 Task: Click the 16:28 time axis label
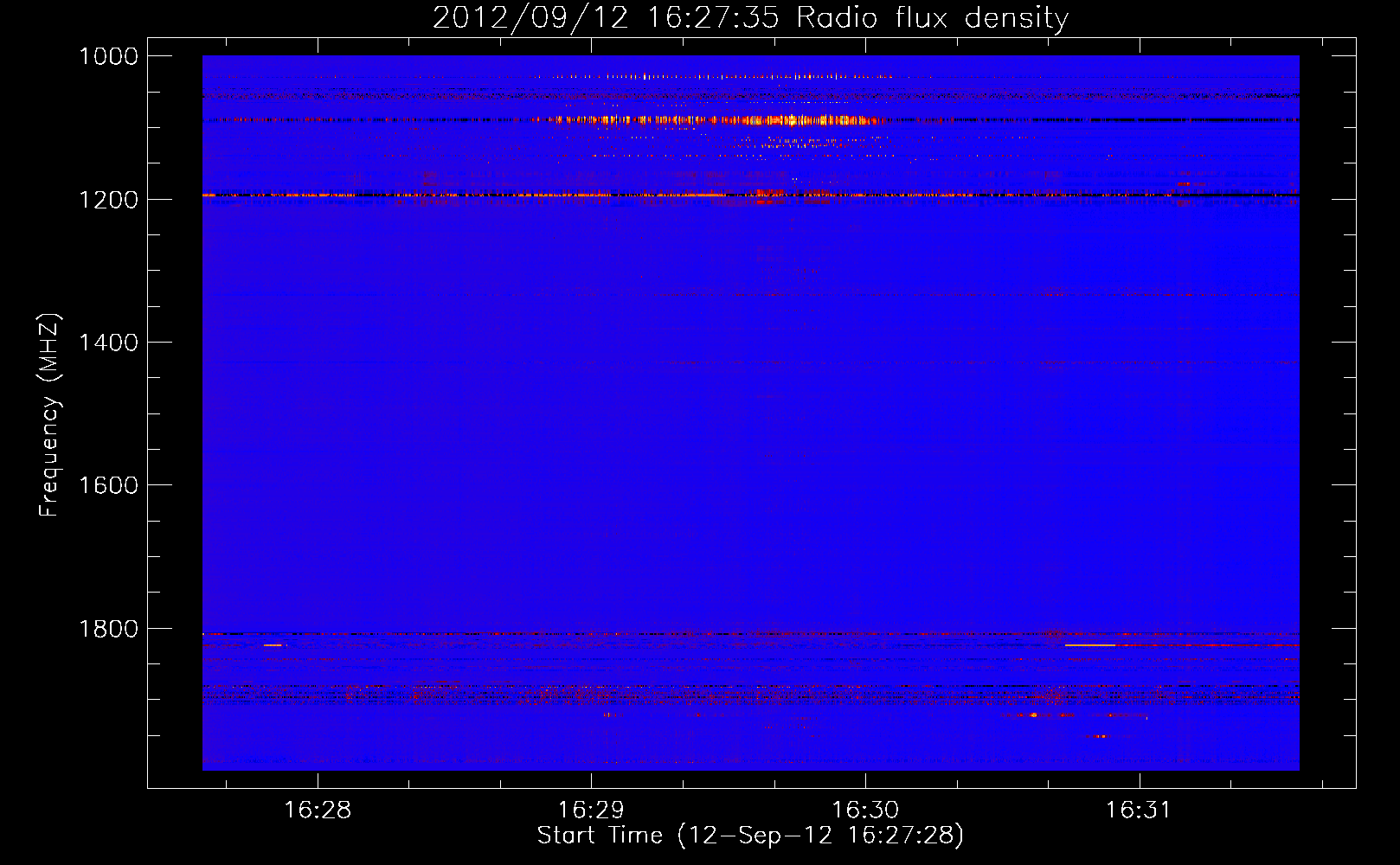318,811
